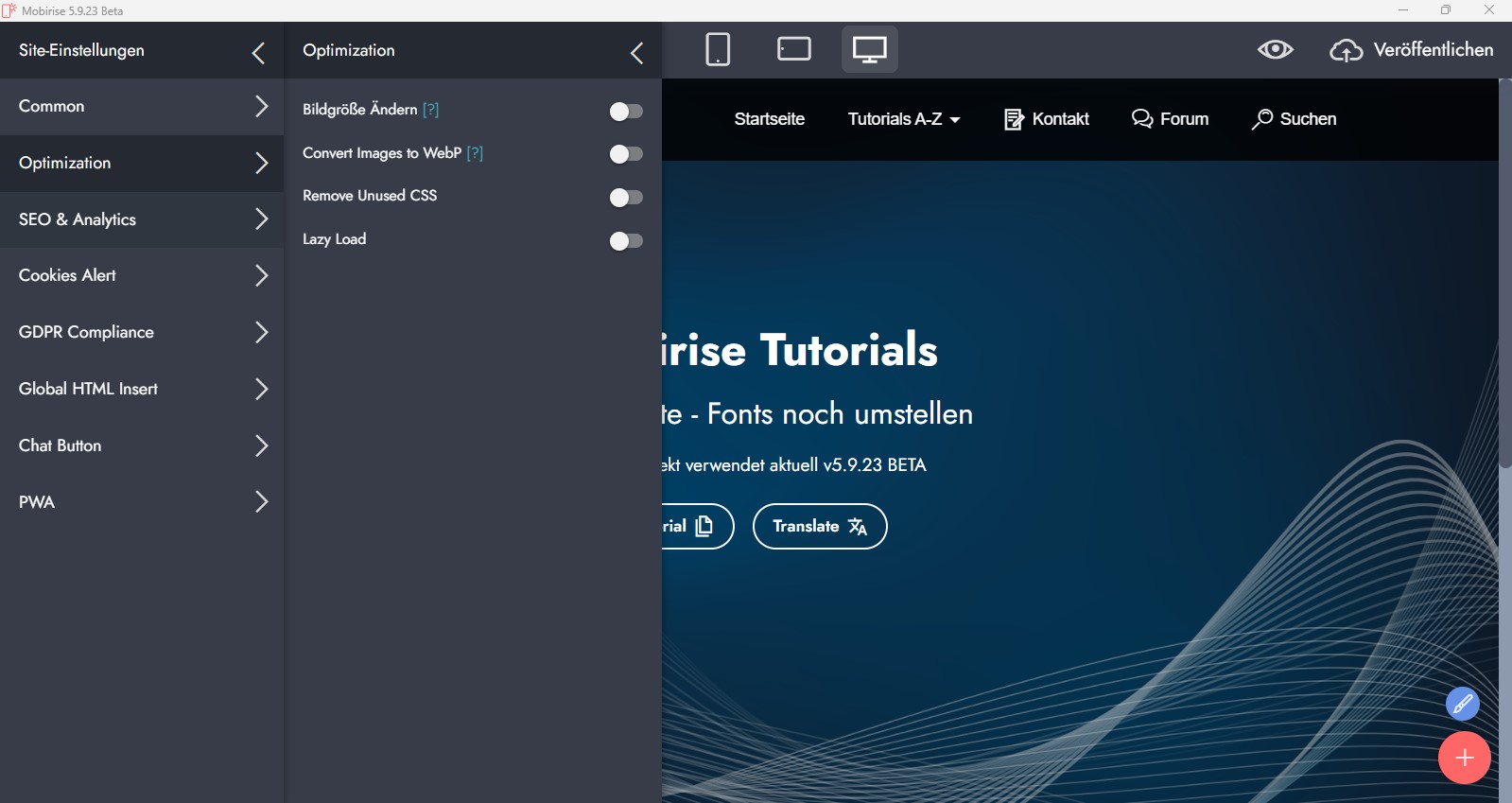Switch to mobile phone preview icon
Viewport: 1512px width, 803px height.
(718, 49)
